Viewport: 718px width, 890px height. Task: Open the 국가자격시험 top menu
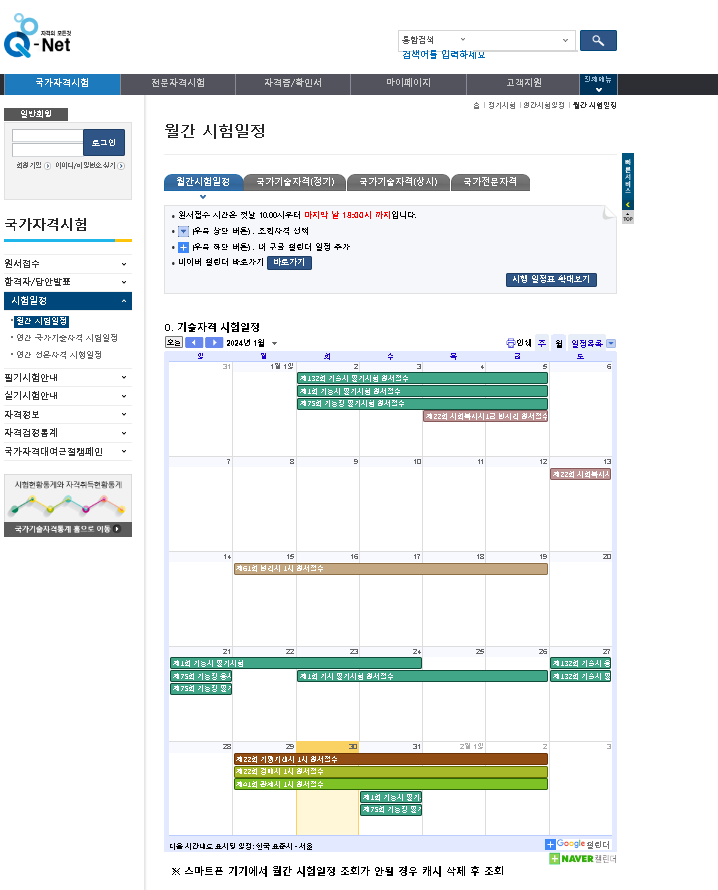(x=62, y=83)
